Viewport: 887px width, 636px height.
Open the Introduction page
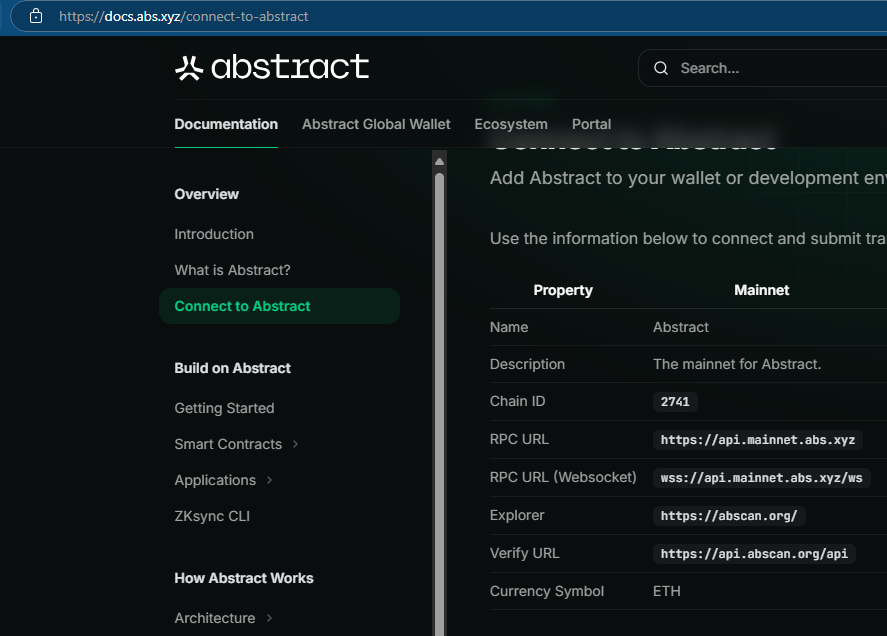(214, 234)
